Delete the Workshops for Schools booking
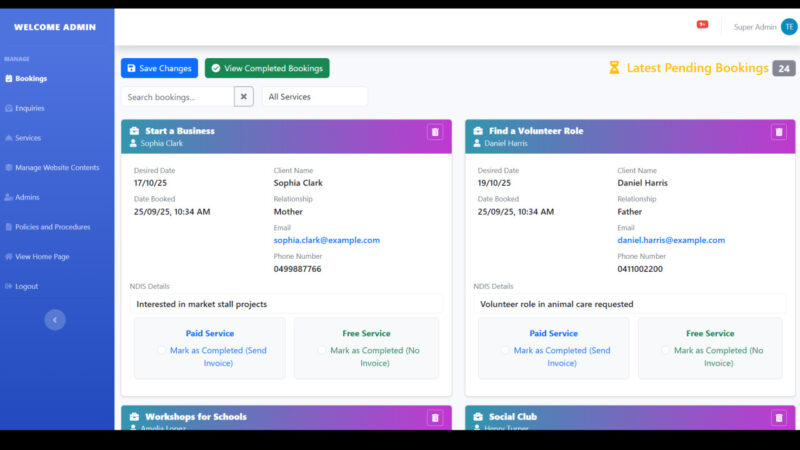The height and width of the screenshot is (450, 800). pos(434,417)
